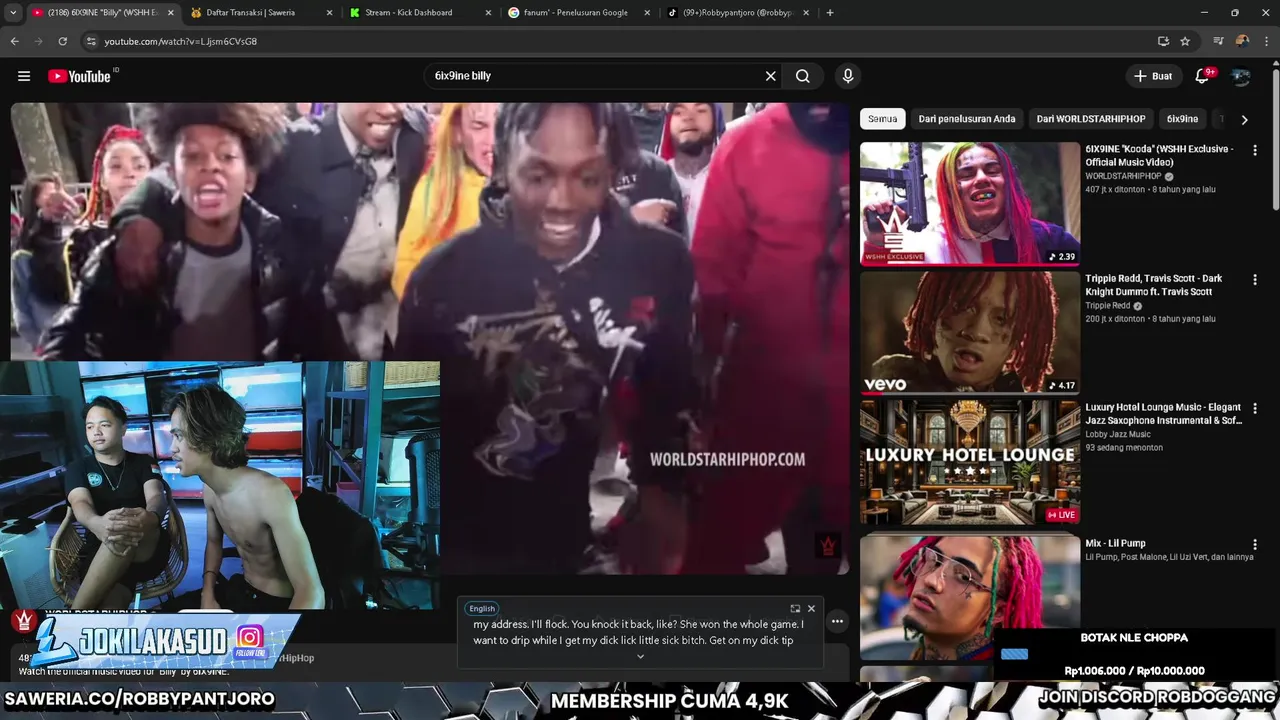Click the address bar URL
Image resolution: width=1280 pixels, height=720 pixels.
click(180, 41)
